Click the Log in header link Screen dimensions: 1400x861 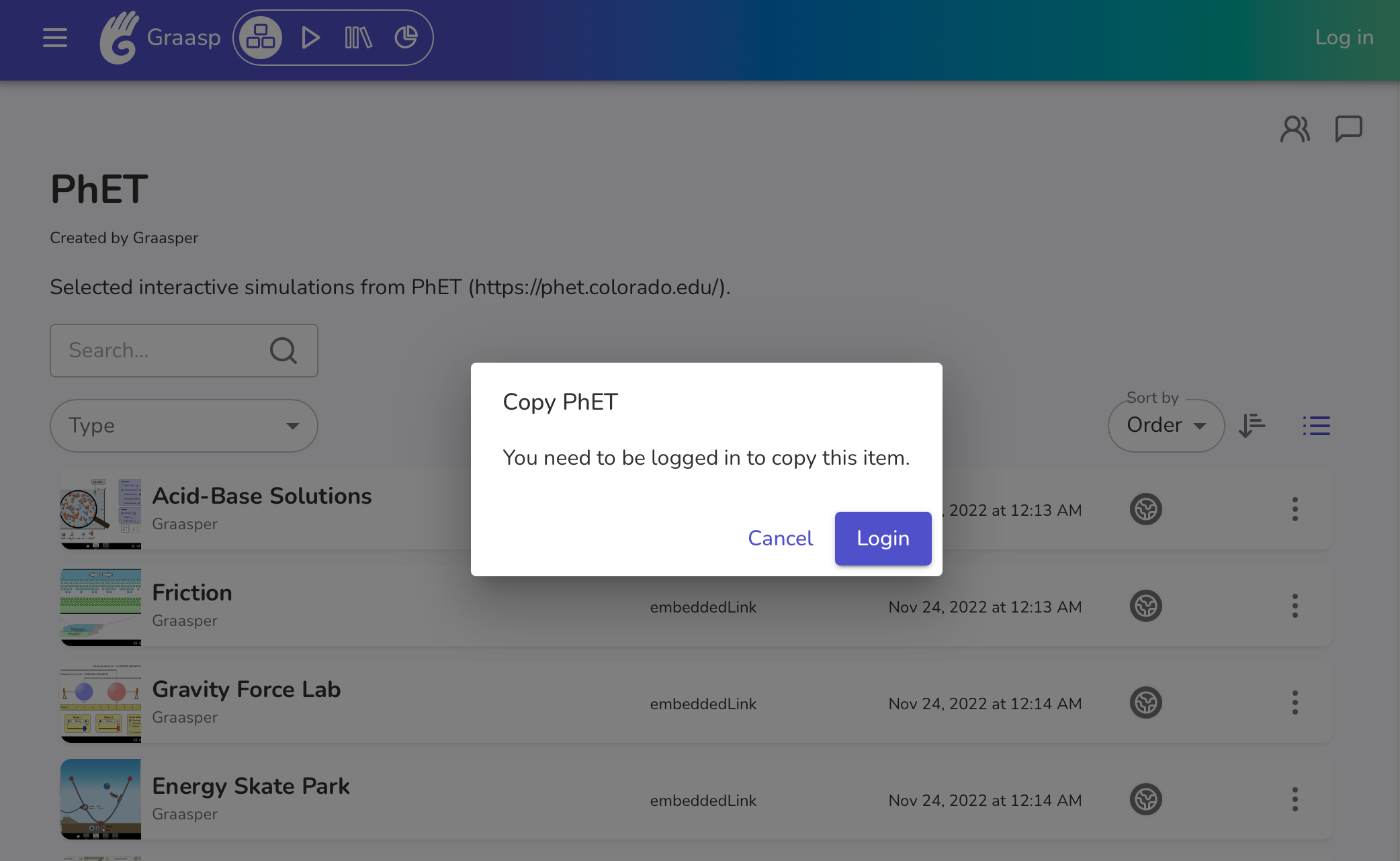coord(1344,38)
